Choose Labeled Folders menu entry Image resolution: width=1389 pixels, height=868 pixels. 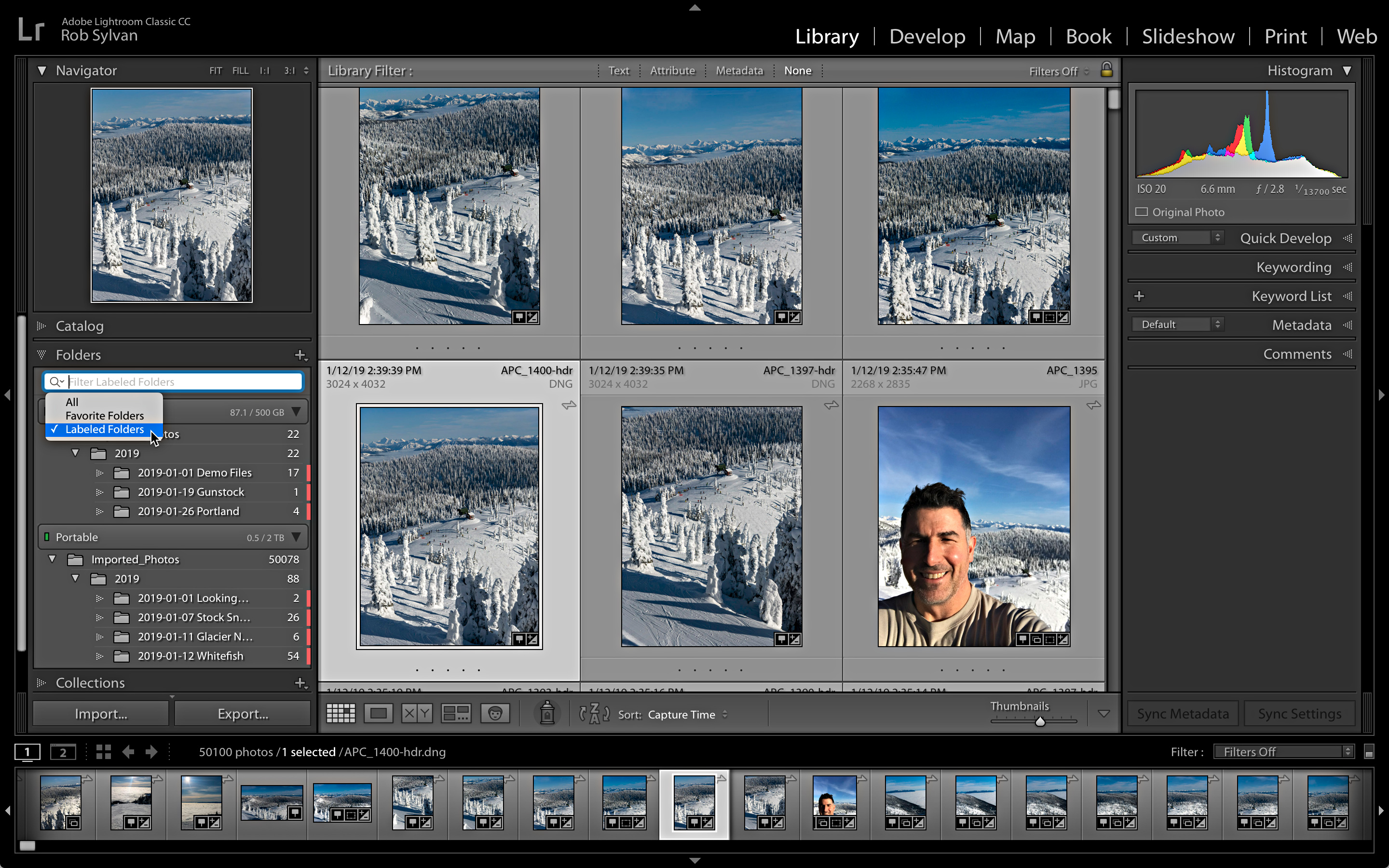104,429
